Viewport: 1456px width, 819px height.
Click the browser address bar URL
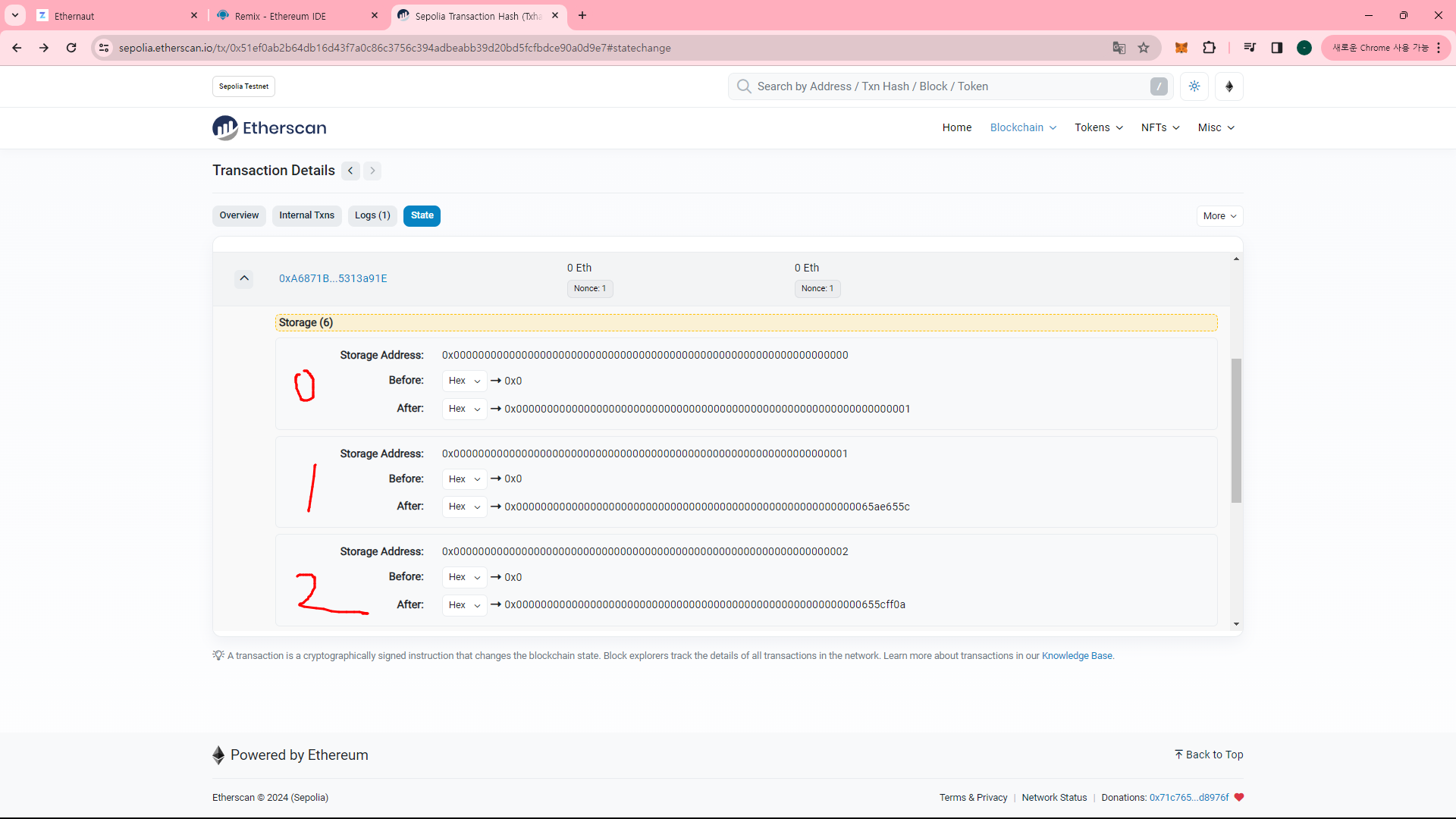click(x=394, y=48)
